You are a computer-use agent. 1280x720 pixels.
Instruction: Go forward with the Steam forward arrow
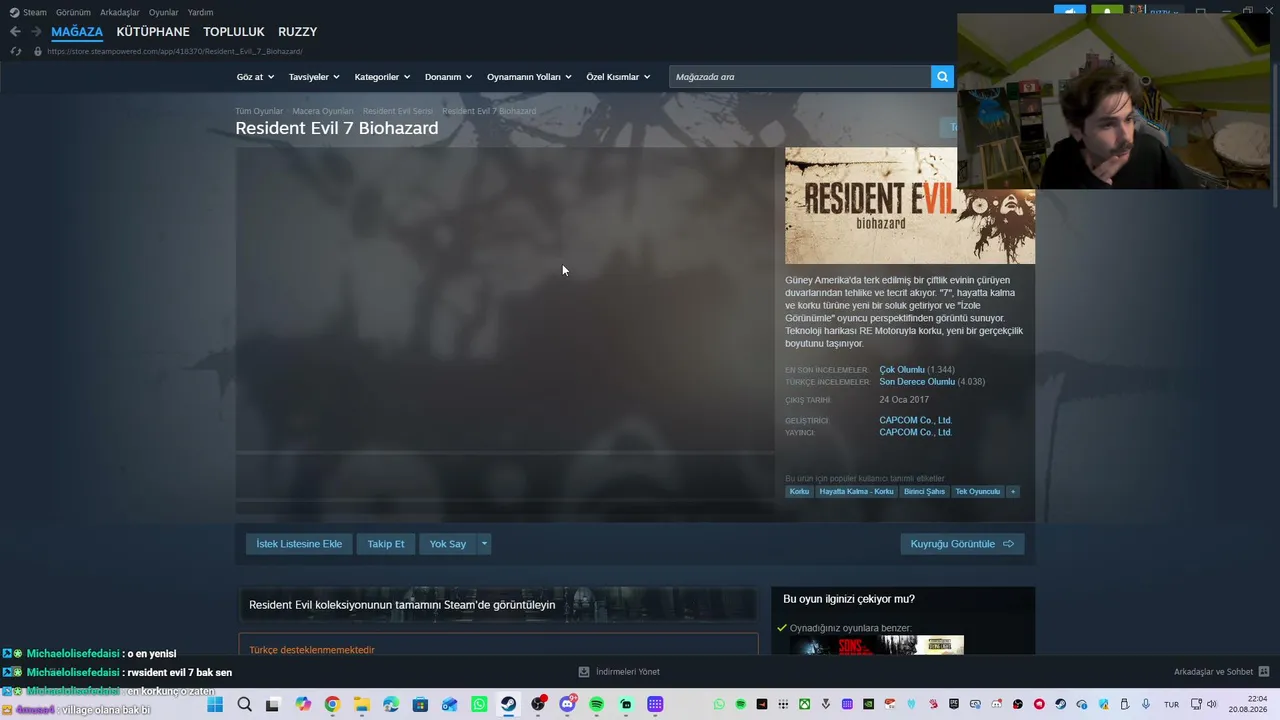click(x=36, y=32)
